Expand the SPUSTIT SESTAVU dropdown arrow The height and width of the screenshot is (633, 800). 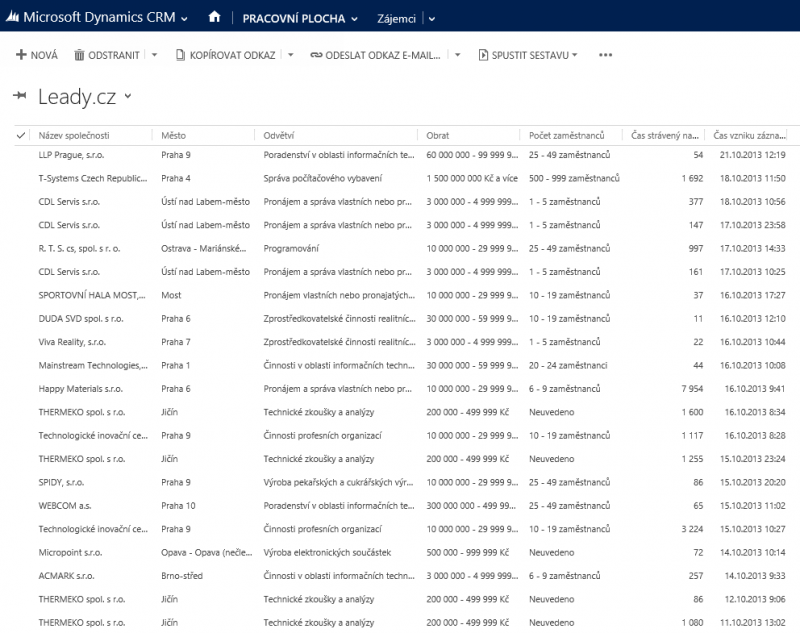click(574, 55)
